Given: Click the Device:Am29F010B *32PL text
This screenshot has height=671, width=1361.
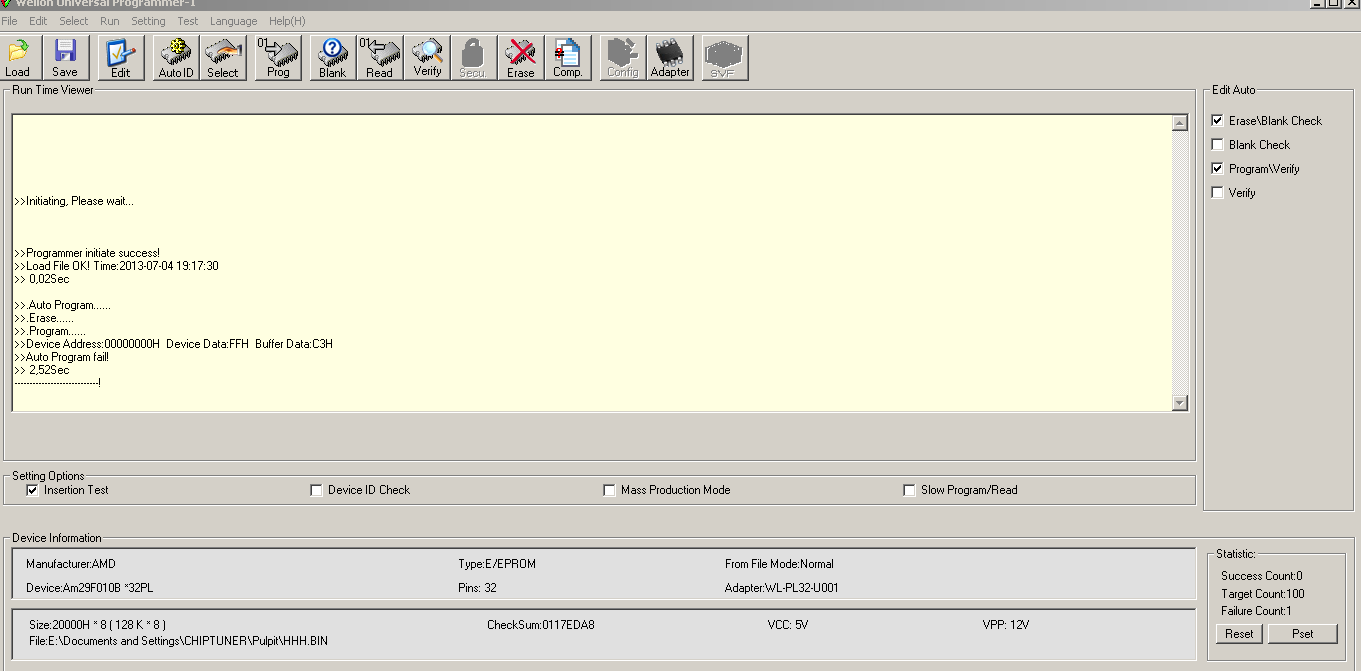Looking at the screenshot, I should pyautogui.click(x=90, y=588).
